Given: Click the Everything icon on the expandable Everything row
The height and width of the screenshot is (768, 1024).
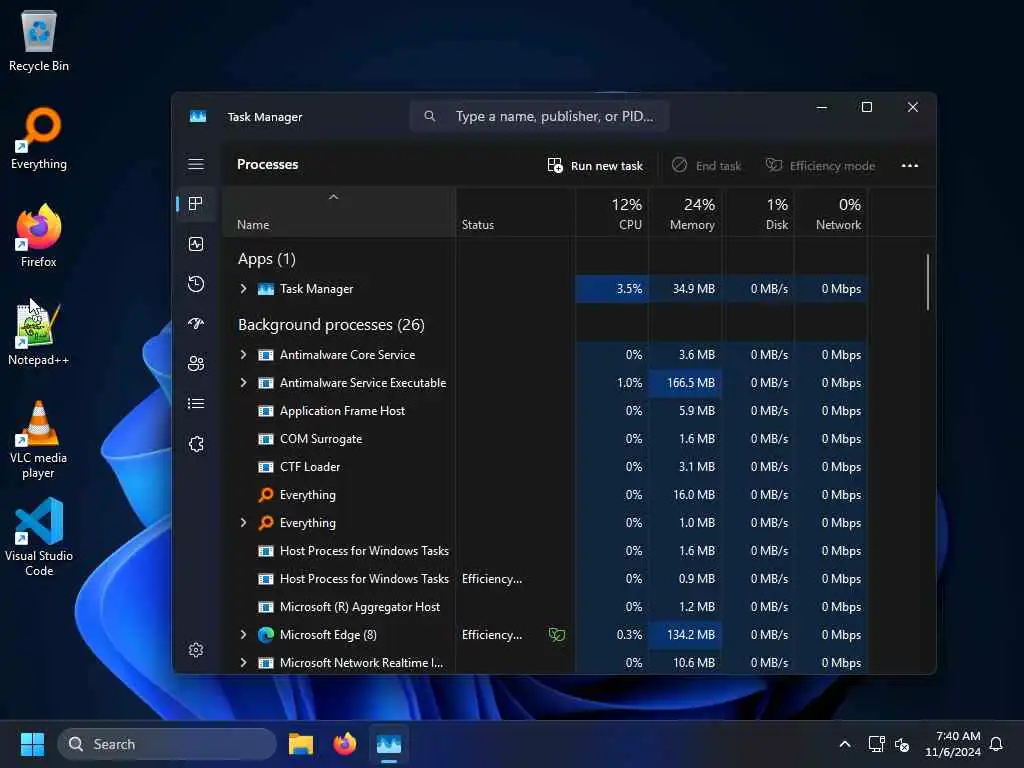Looking at the screenshot, I should (x=266, y=523).
